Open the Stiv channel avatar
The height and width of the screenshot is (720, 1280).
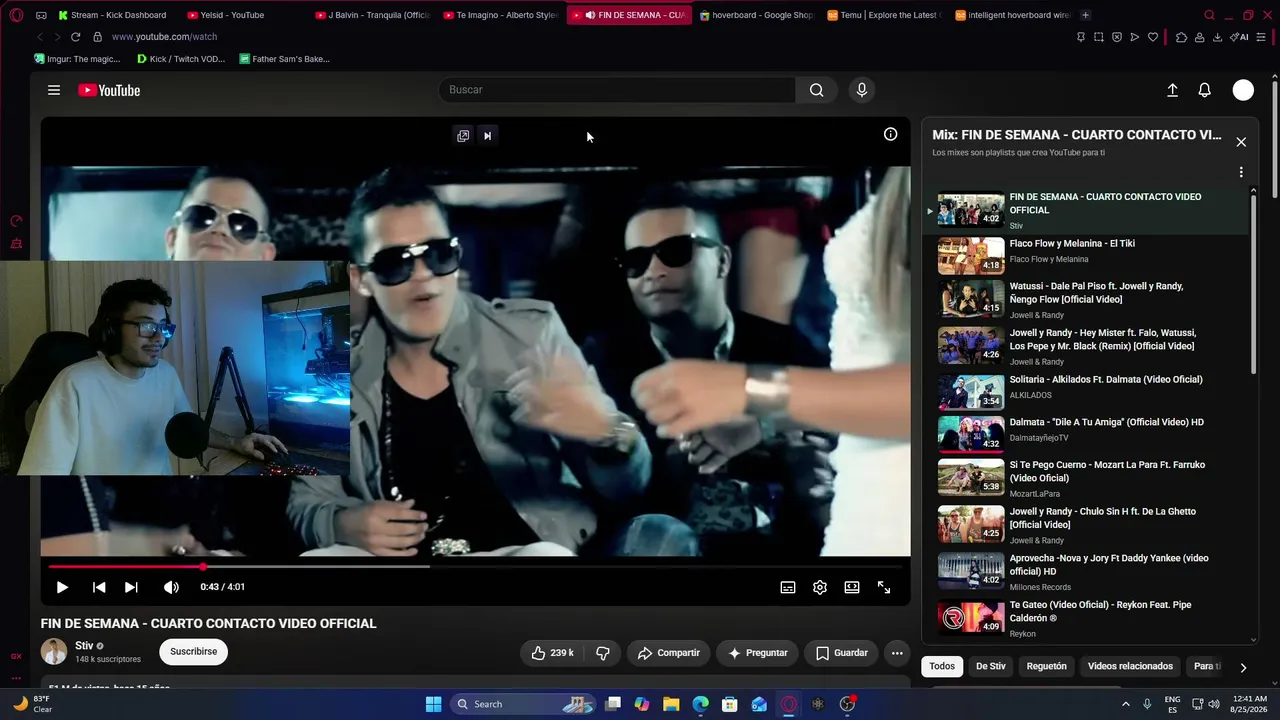pyautogui.click(x=54, y=652)
